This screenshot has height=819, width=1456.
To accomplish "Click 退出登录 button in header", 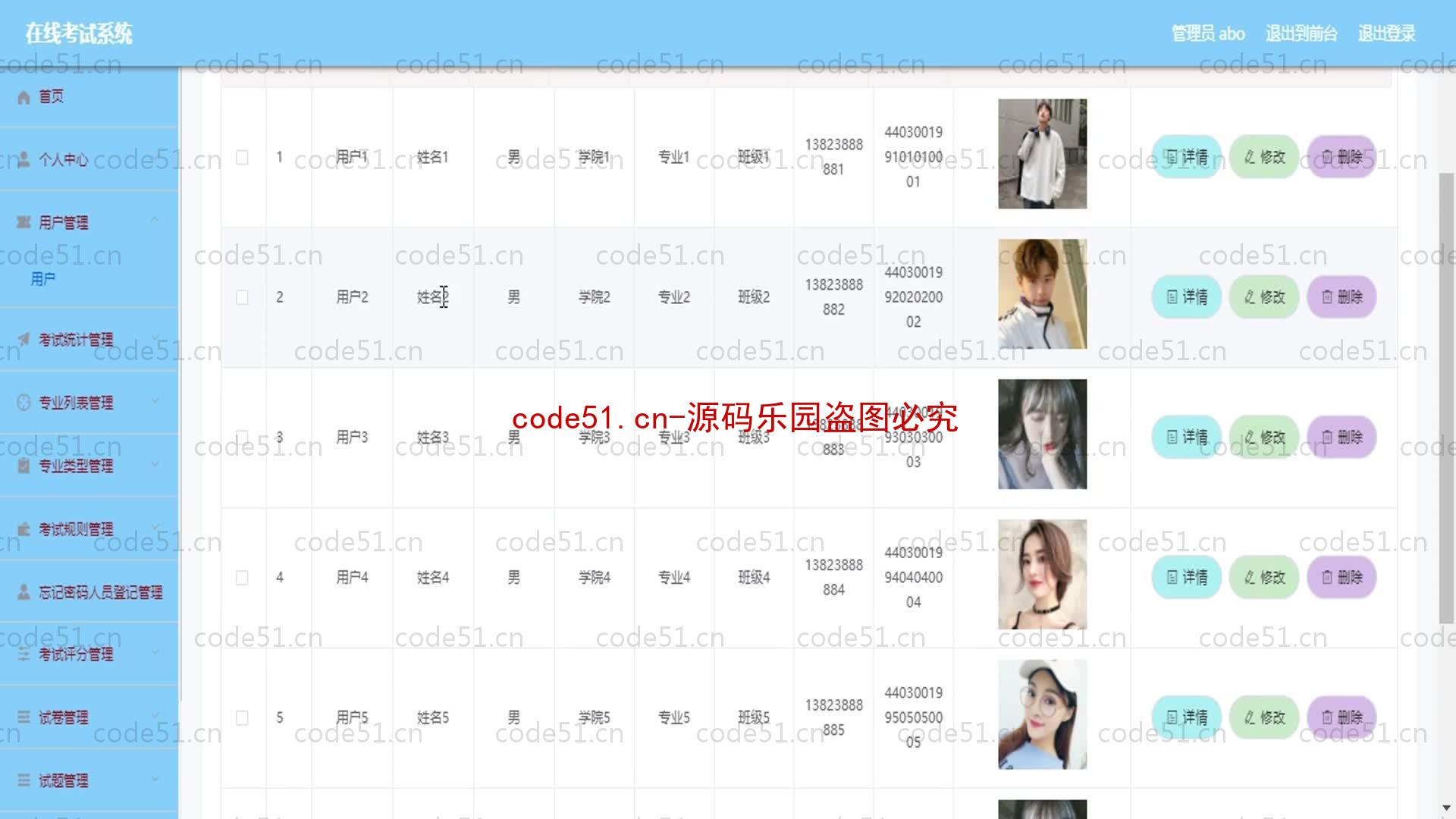I will 1386,33.
